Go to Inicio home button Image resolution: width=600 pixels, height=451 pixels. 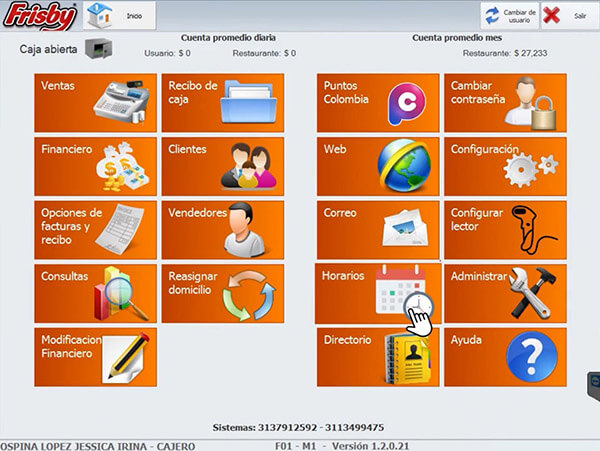pos(119,16)
